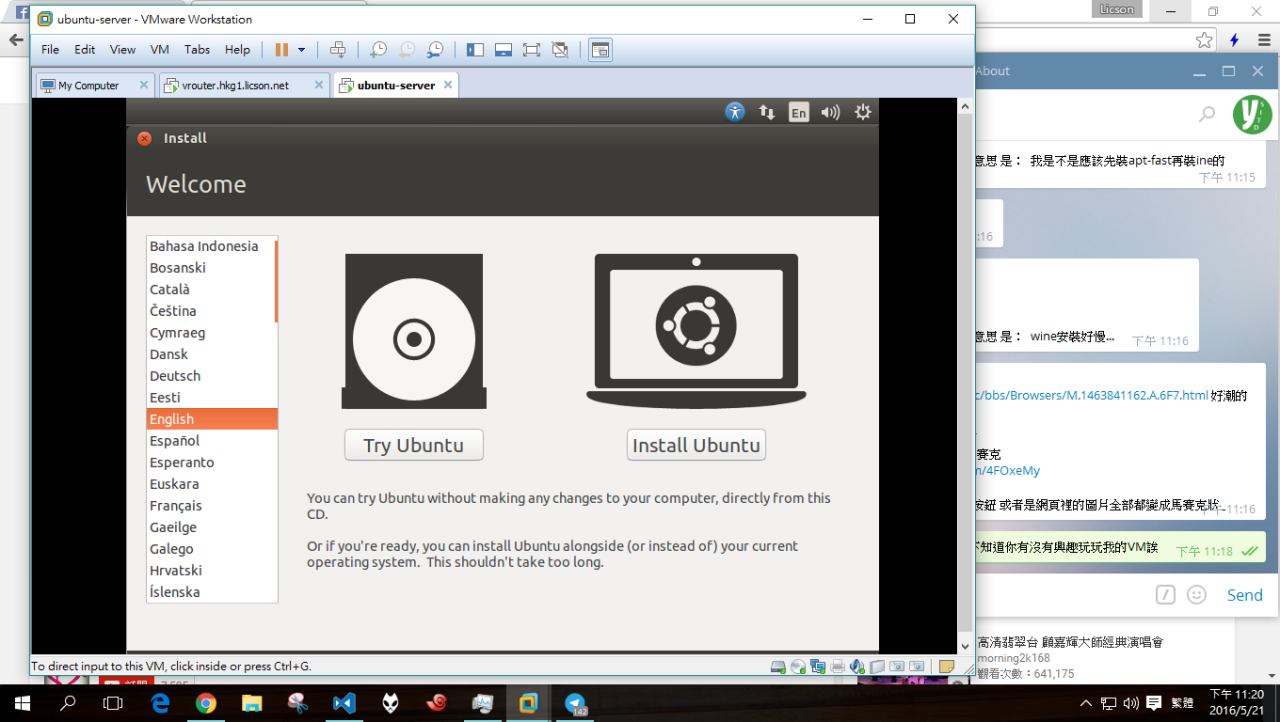Select Deutsch in the language list
The width and height of the screenshot is (1280, 722).
pos(175,376)
